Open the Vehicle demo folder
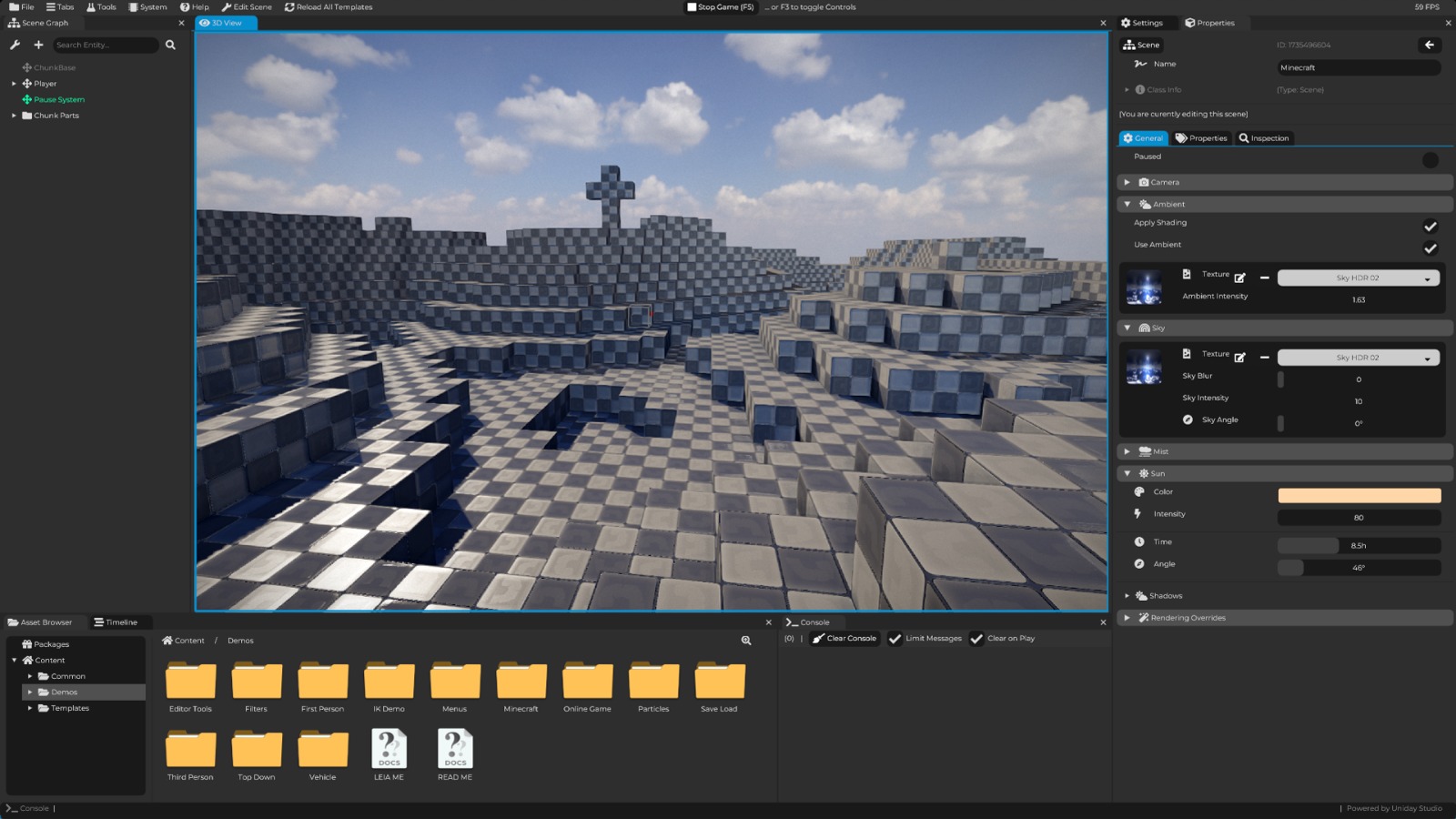 323,755
